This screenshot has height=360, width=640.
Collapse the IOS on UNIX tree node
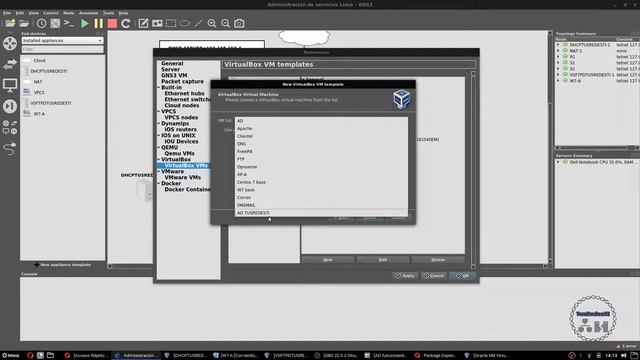(159, 136)
